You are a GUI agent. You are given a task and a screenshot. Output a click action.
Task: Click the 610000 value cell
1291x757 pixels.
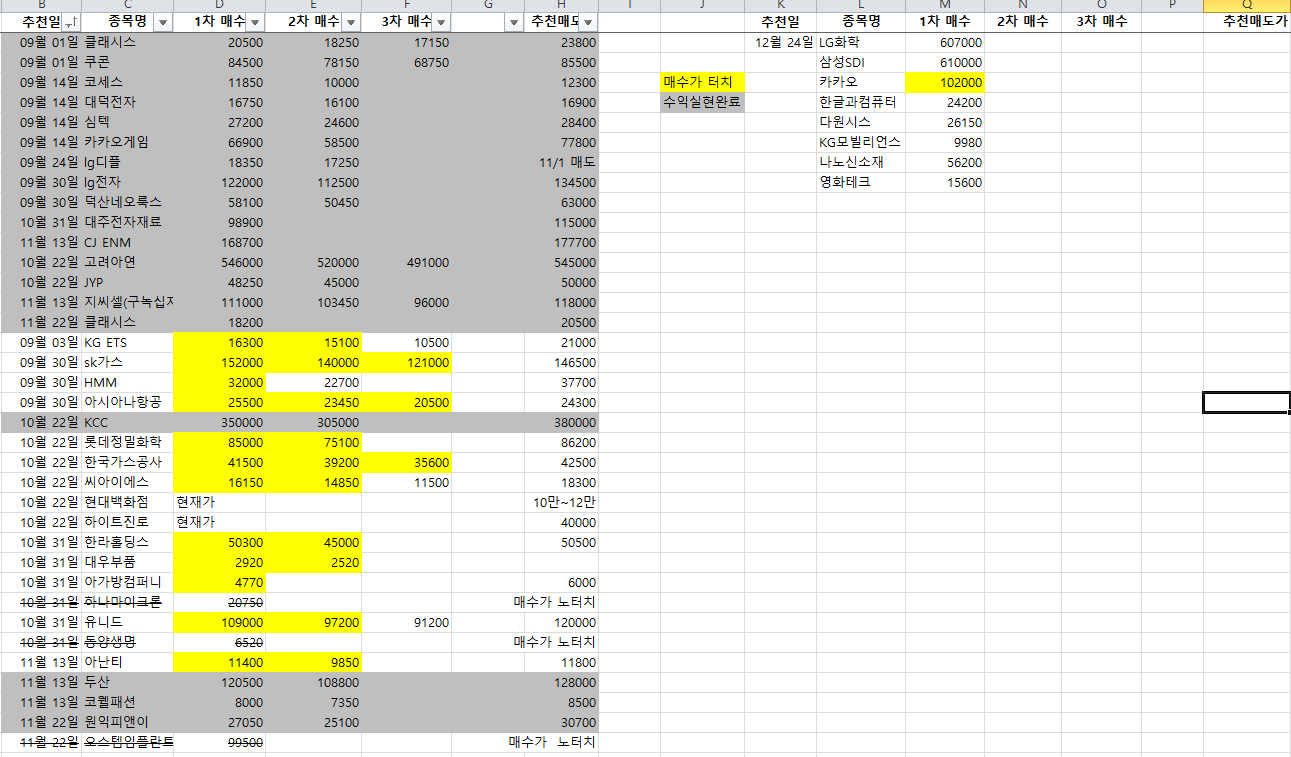pyautogui.click(x=945, y=62)
